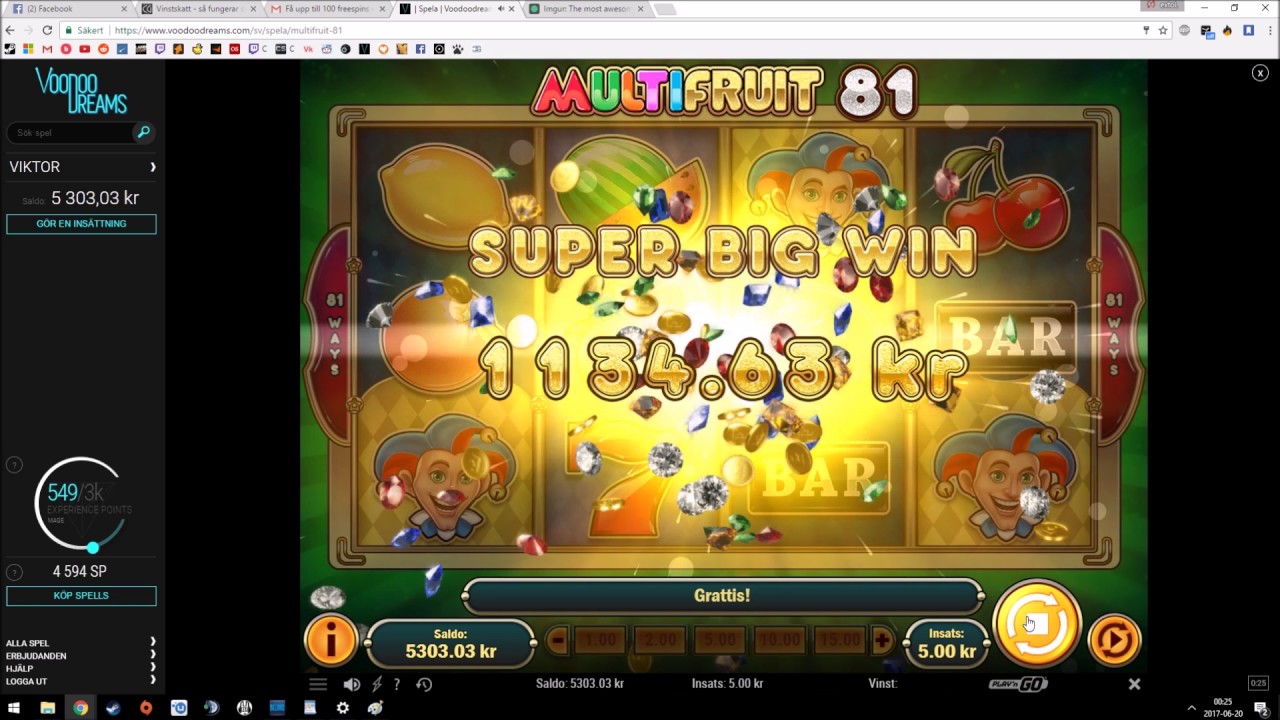Open File Explorer from taskbar
Screen dimensions: 1280x720
coord(47,707)
